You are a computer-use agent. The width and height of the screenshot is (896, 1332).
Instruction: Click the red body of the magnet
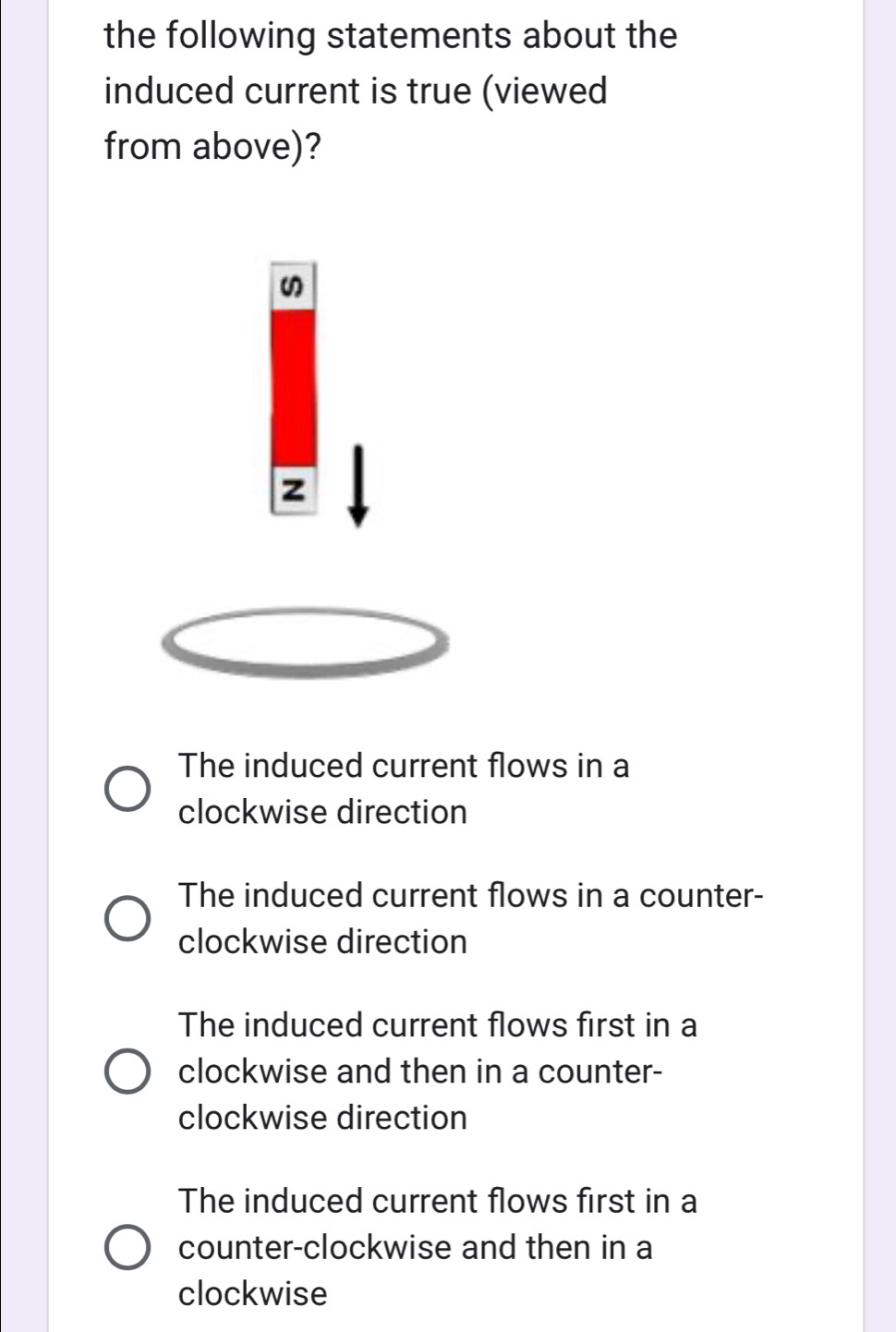[294, 386]
